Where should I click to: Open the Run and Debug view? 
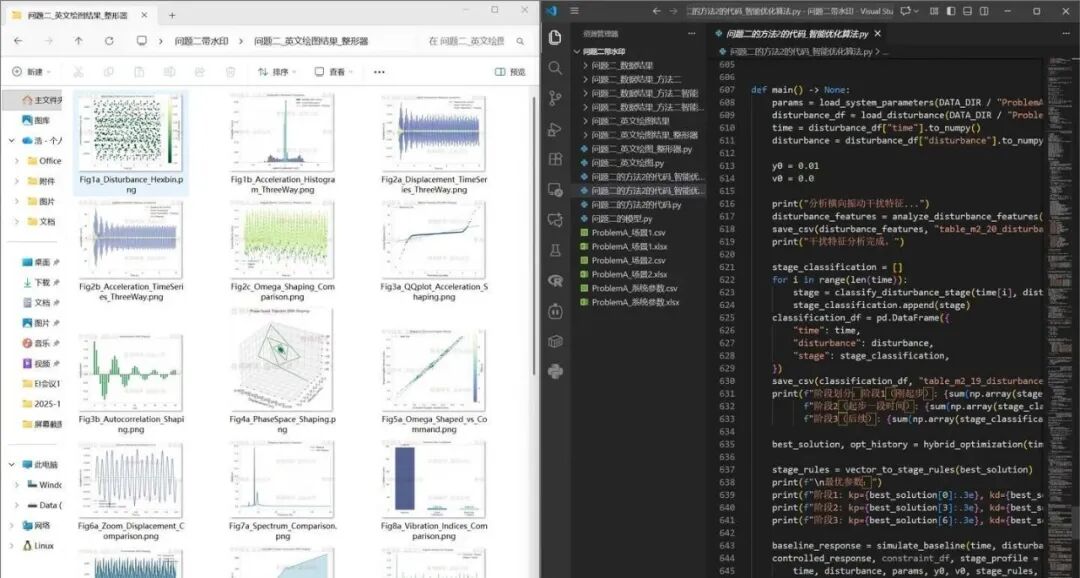pyautogui.click(x=555, y=129)
